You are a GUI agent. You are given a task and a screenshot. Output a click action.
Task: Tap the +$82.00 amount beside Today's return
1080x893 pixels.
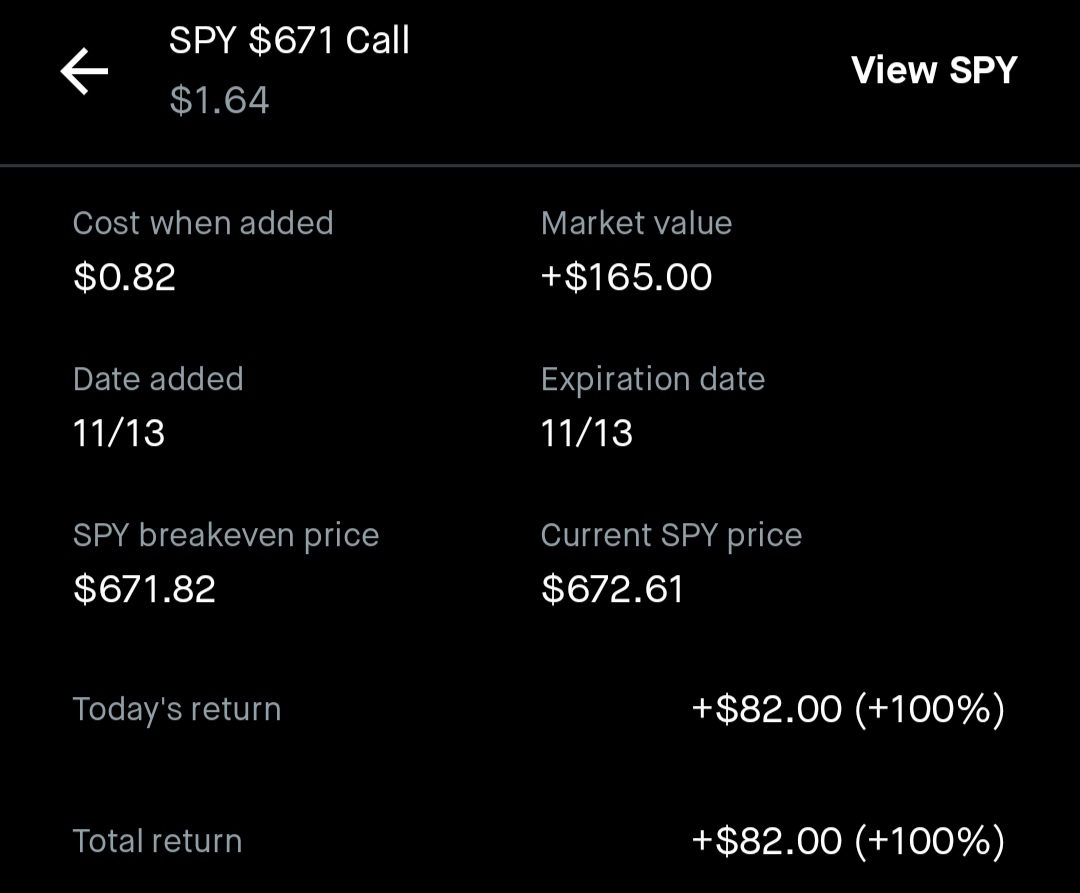[x=767, y=709]
